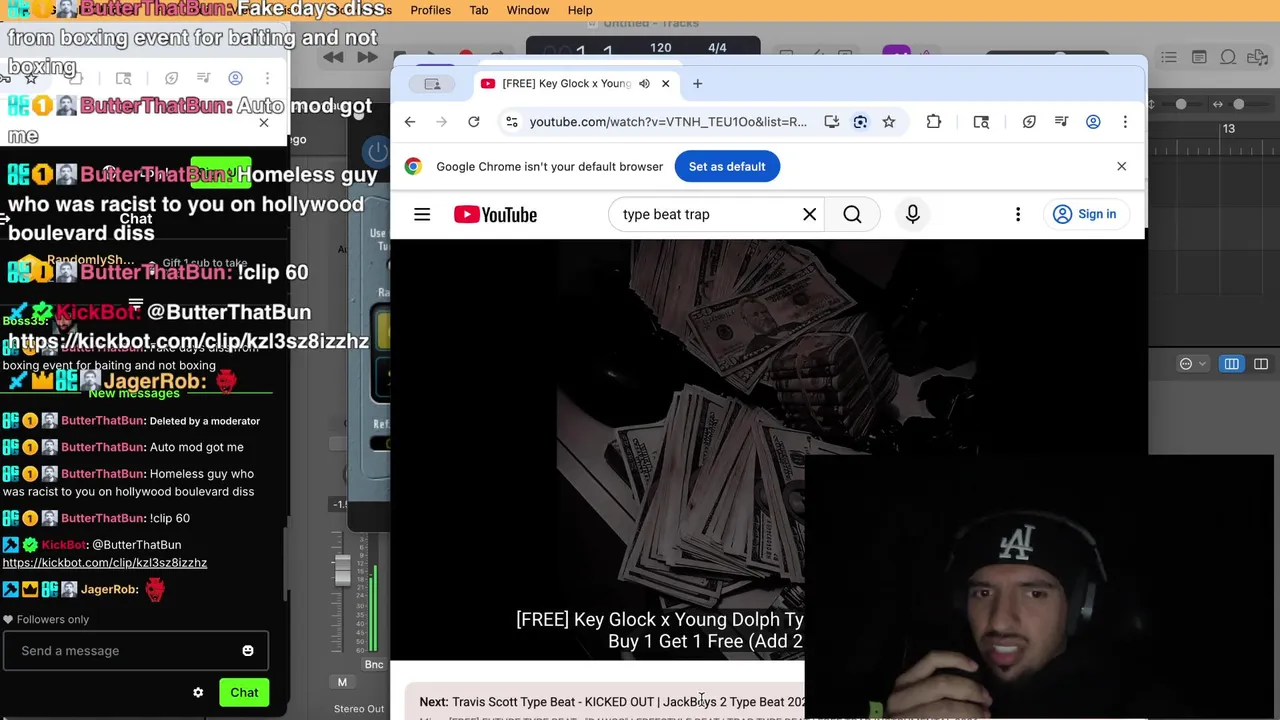Open Help menu in menu bar

click(580, 10)
